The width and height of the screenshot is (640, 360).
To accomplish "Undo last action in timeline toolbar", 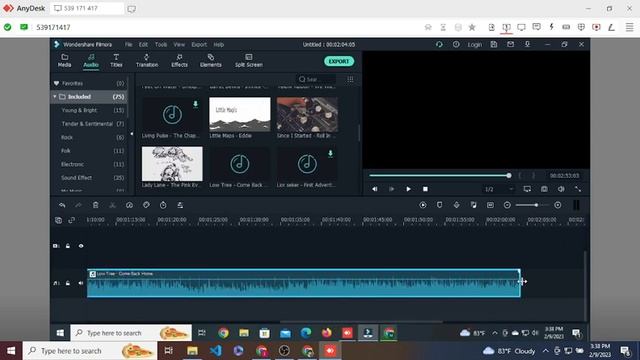I will [62, 205].
